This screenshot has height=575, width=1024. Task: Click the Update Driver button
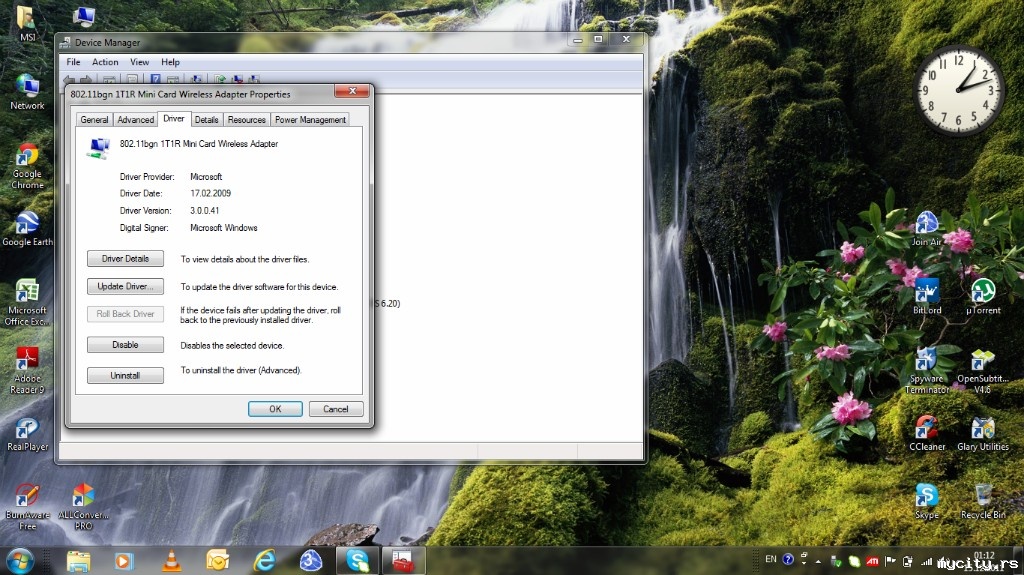point(125,286)
